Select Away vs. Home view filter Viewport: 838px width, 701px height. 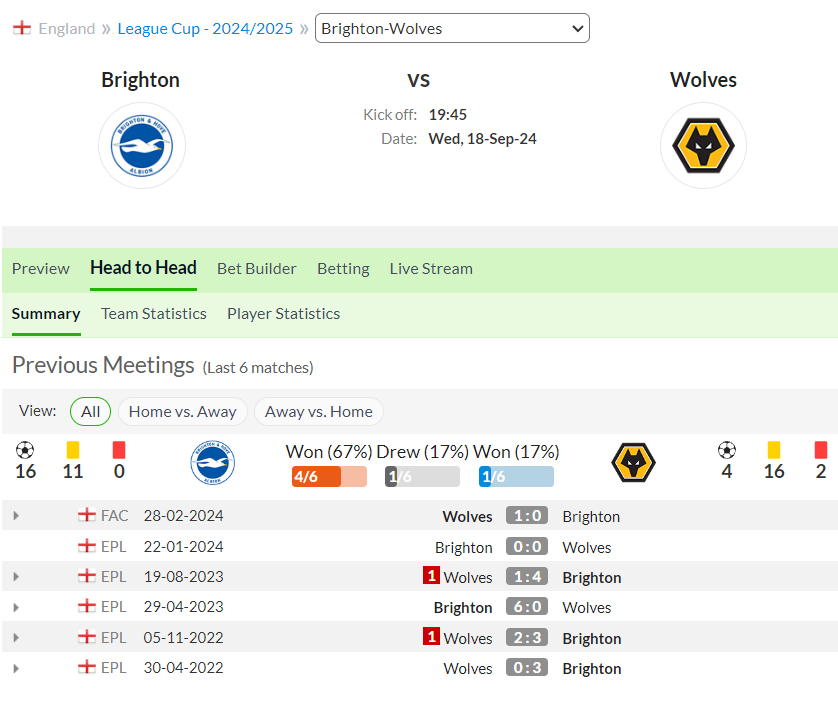point(318,411)
